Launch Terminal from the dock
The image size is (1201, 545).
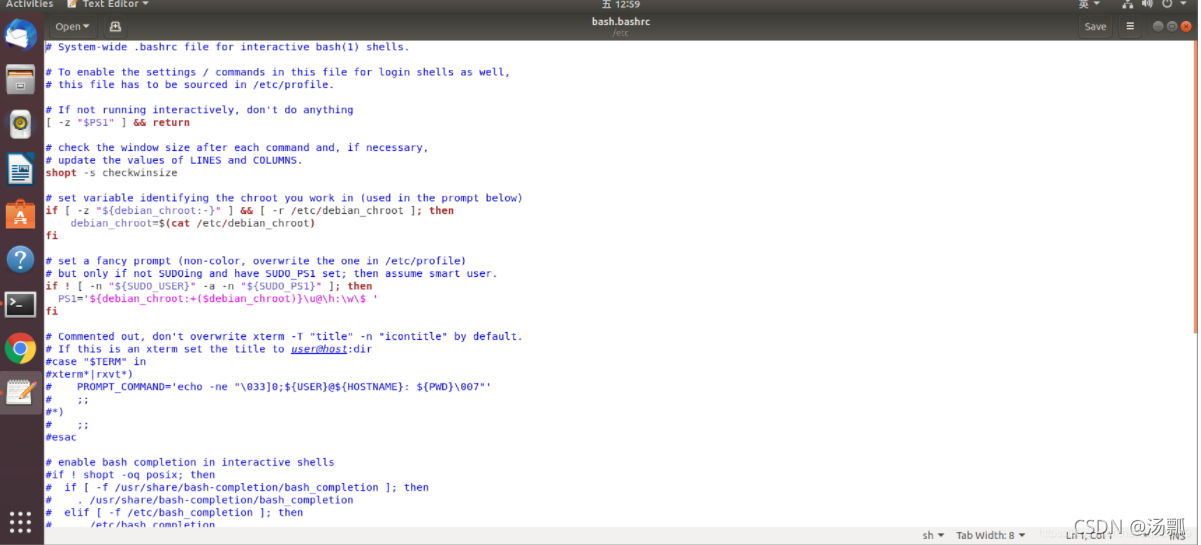[x=20, y=304]
